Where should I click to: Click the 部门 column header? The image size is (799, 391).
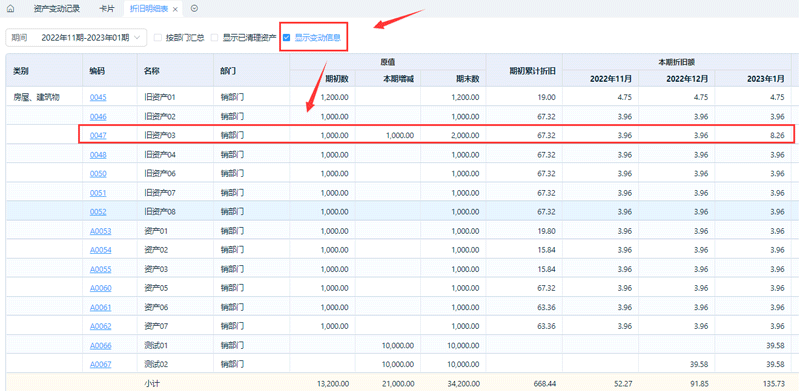pos(252,70)
